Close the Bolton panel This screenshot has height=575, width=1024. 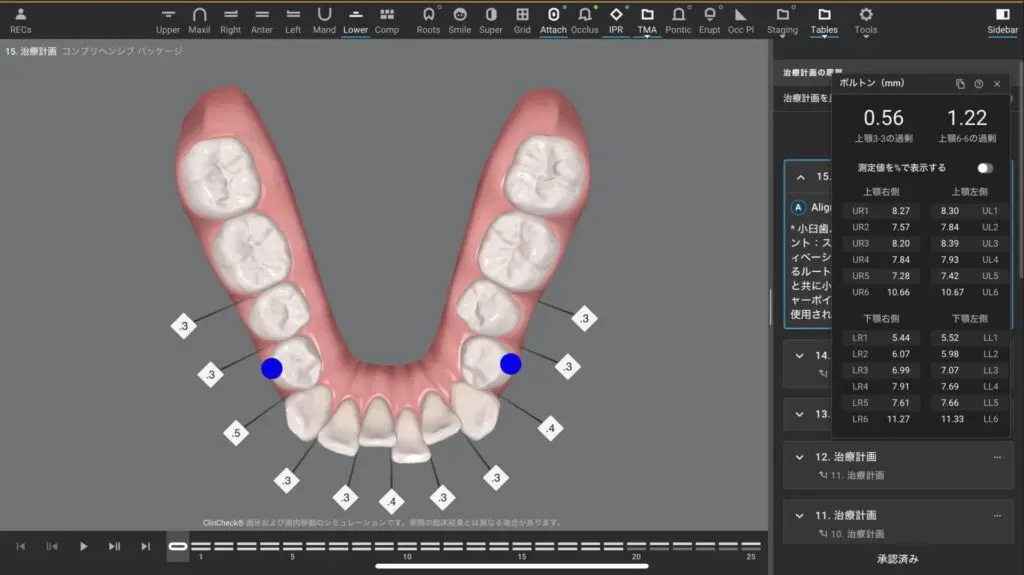[x=997, y=84]
